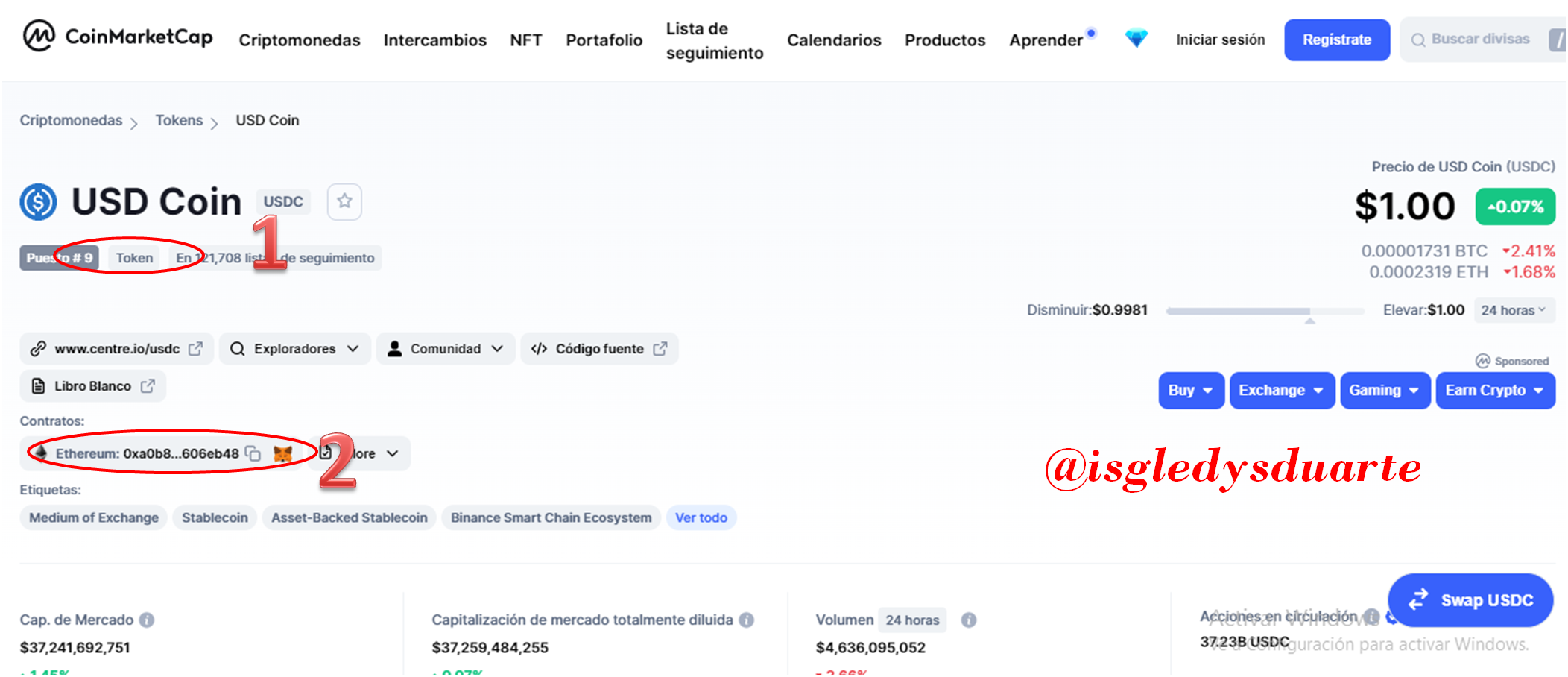The image size is (1568, 677).
Task: Click the magnifier icon in Exploradores
Action: tap(237, 349)
